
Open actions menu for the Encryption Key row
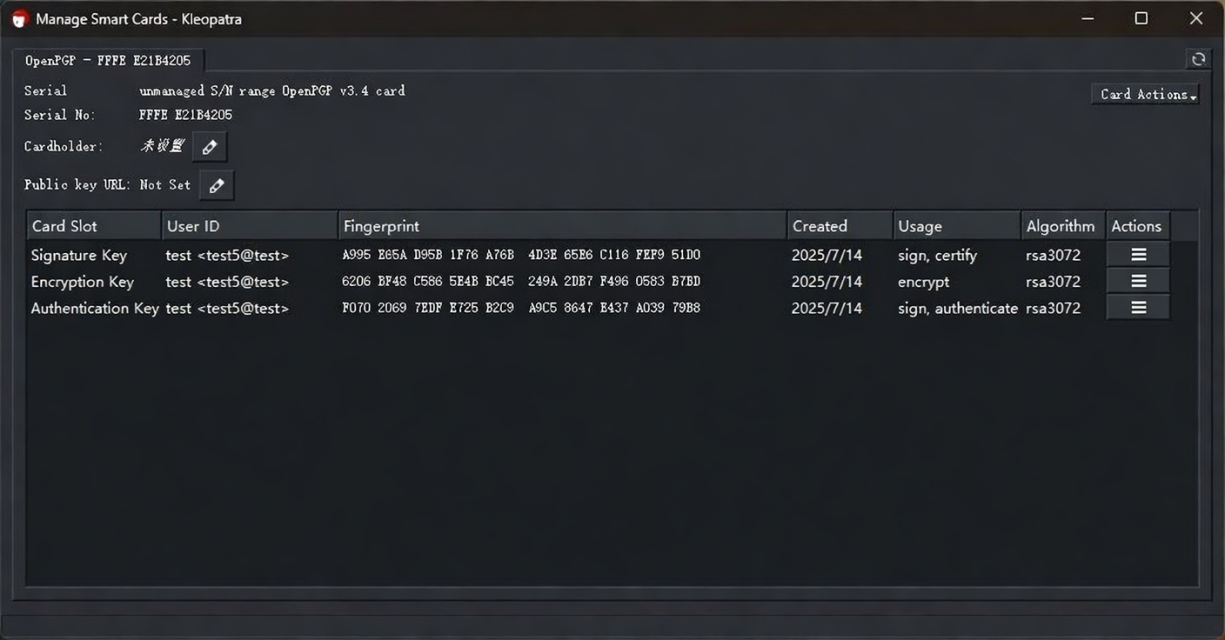(1138, 282)
